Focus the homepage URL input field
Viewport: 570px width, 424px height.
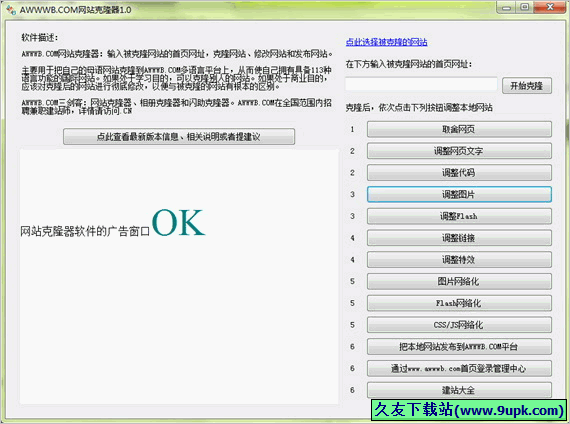[x=421, y=84]
